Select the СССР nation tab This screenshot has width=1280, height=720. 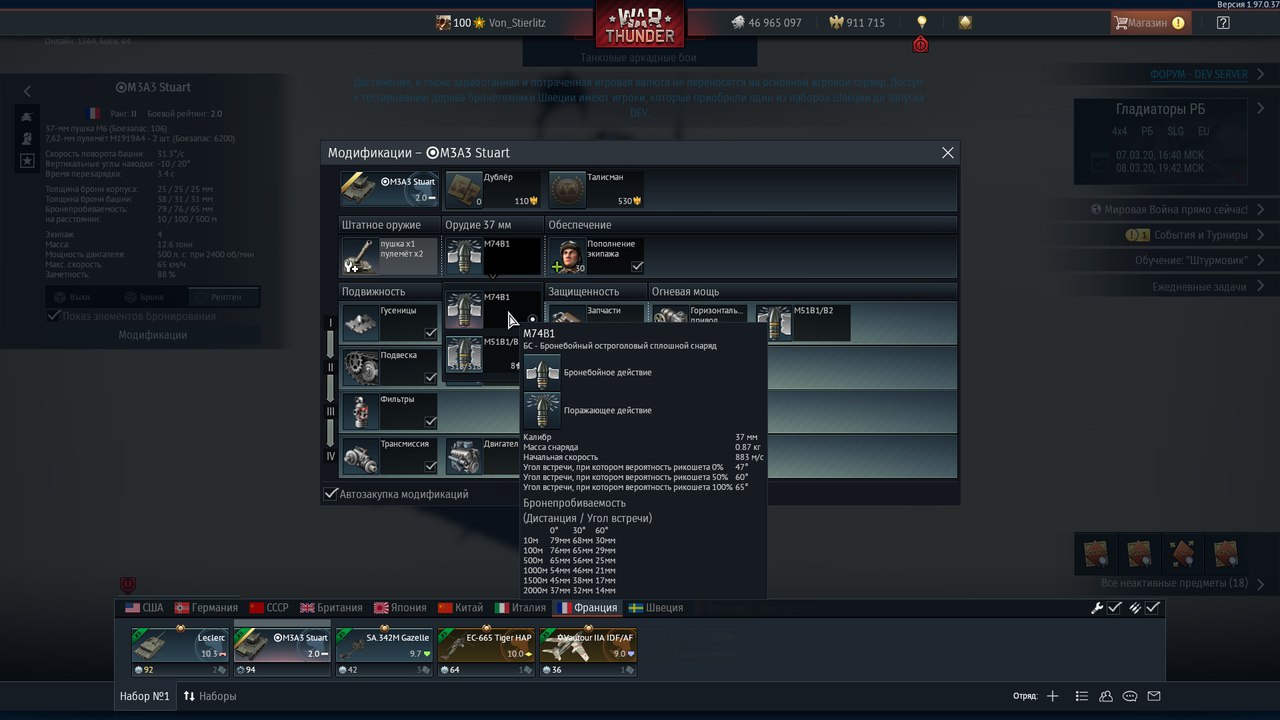[x=269, y=608]
